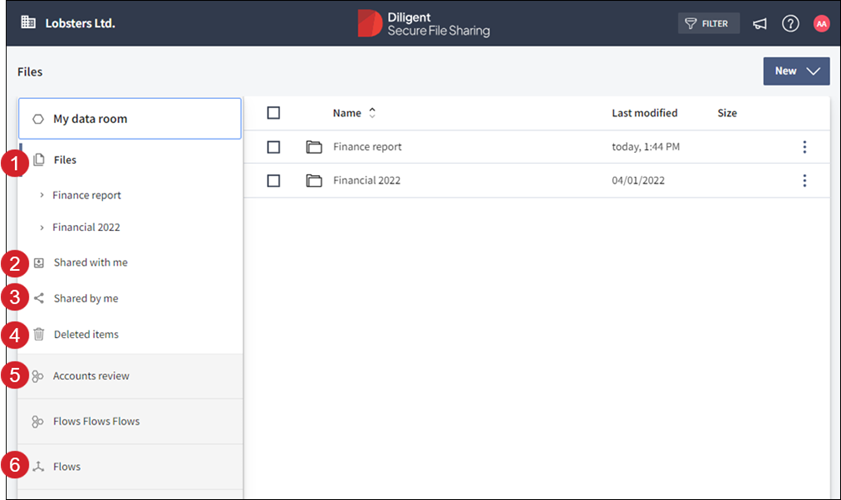This screenshot has width=841, height=500.
Task: Check the Finance report folder checkbox
Action: (x=274, y=147)
